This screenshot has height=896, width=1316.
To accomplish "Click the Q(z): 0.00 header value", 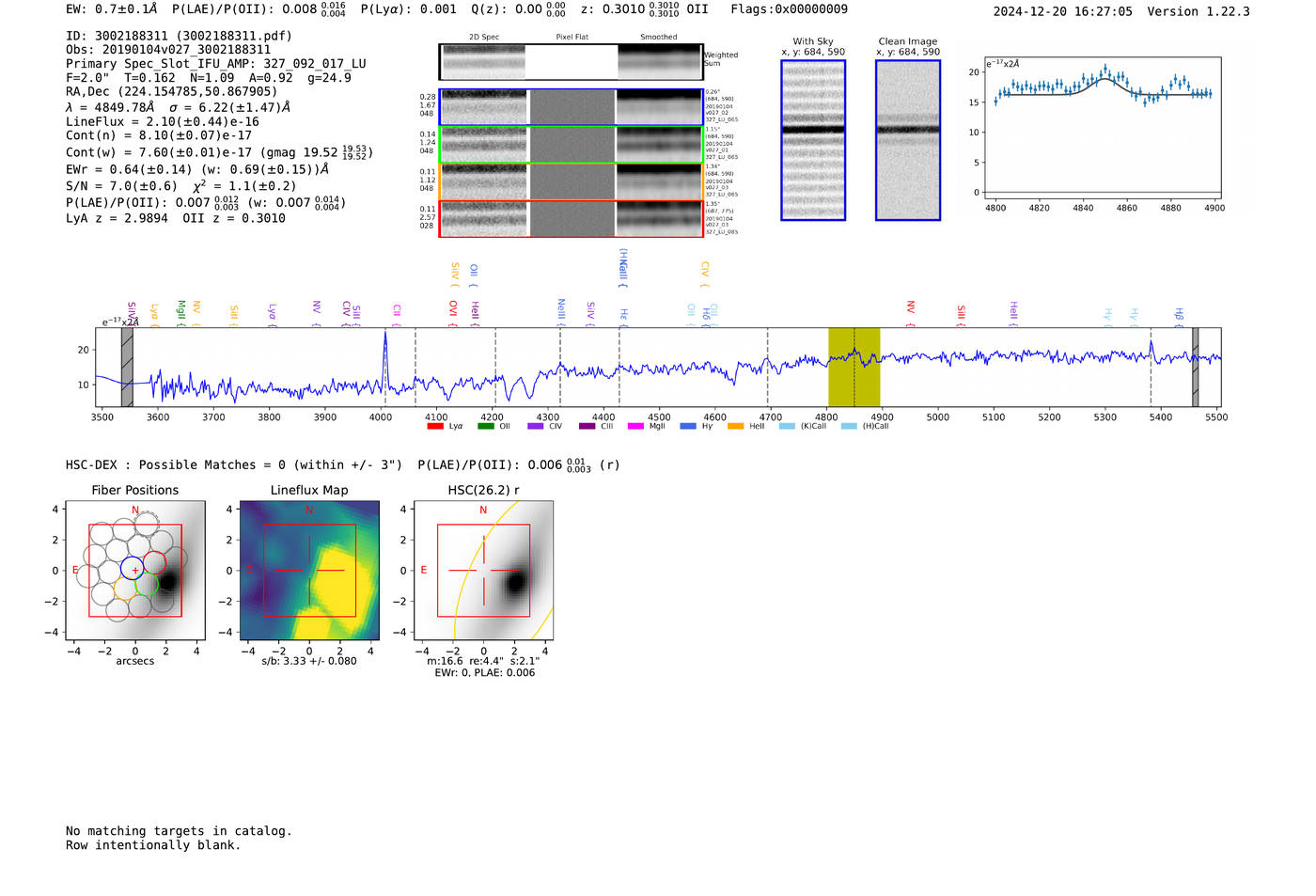I will [518, 9].
